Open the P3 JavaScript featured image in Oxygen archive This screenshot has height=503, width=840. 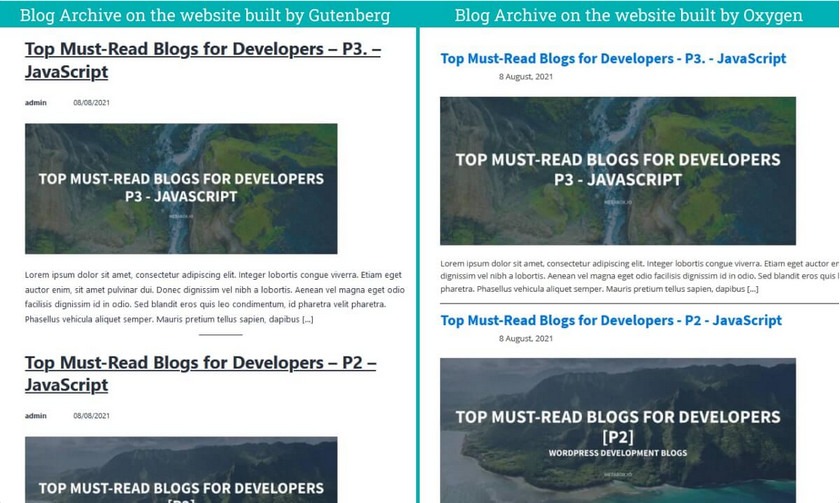pyautogui.click(x=617, y=170)
